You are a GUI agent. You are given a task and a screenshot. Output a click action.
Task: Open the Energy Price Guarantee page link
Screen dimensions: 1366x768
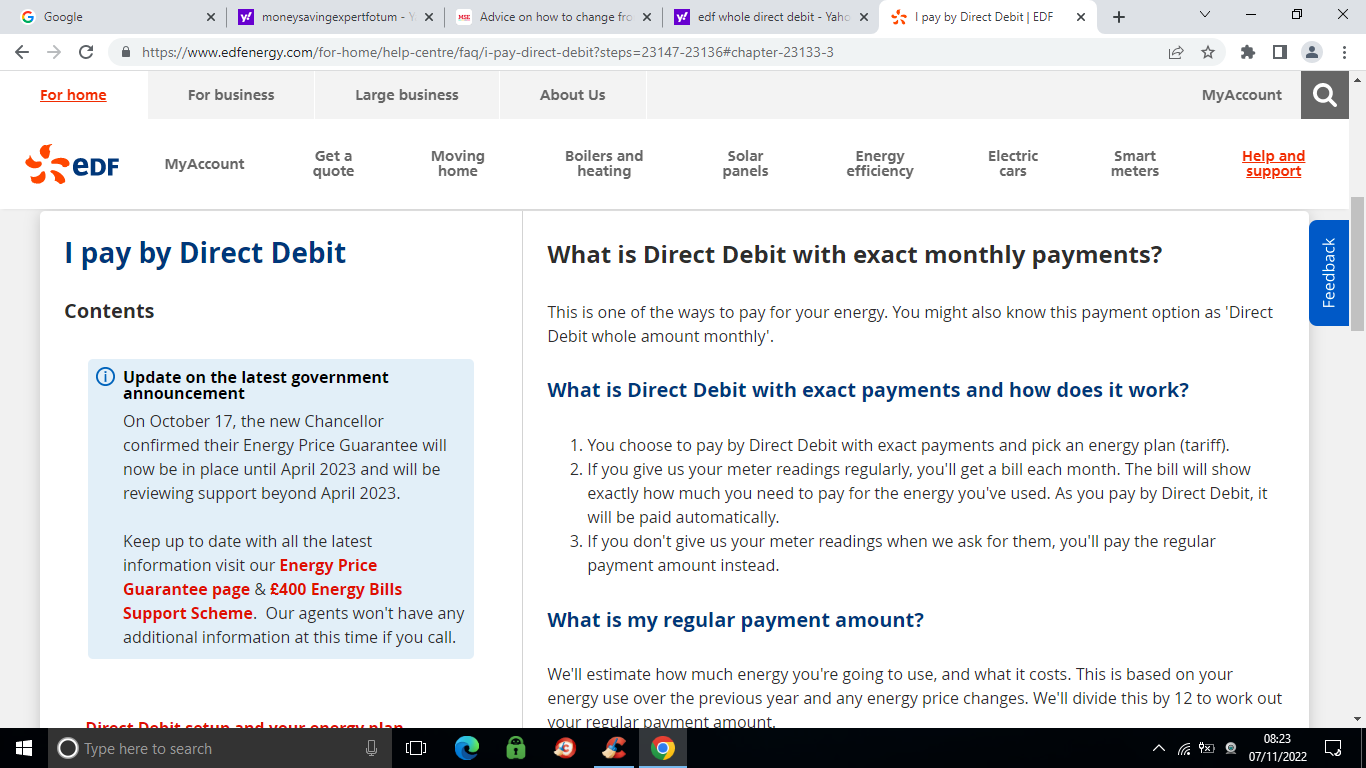pyautogui.click(x=250, y=577)
